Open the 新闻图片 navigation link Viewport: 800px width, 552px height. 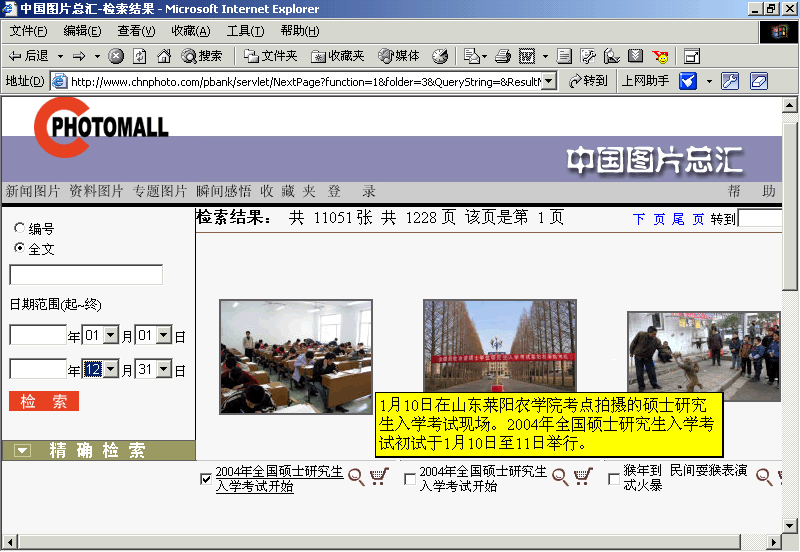pos(33,191)
